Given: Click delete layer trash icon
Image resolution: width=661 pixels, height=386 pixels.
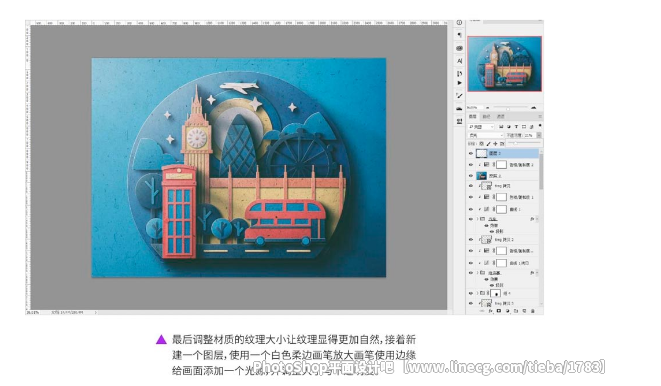Looking at the screenshot, I should (x=532, y=311).
